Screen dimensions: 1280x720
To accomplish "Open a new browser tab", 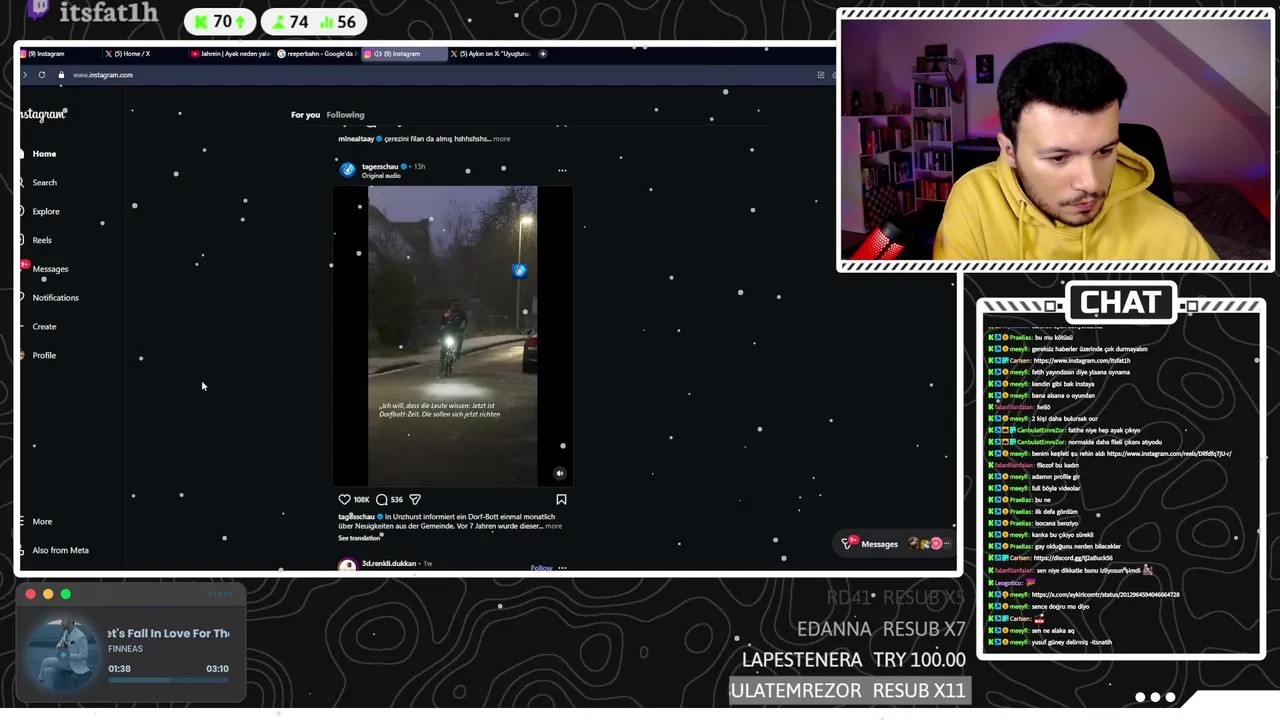I will coord(543,54).
